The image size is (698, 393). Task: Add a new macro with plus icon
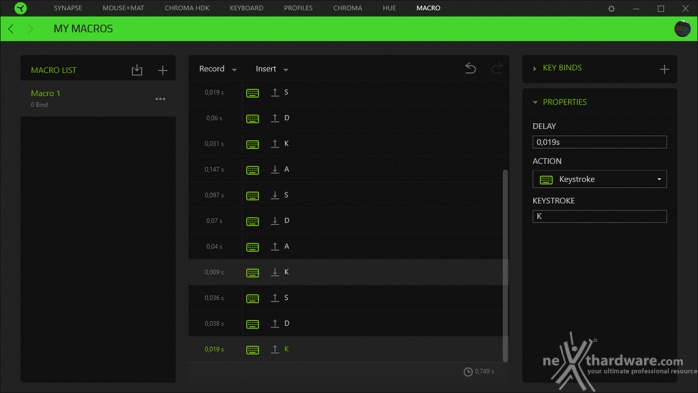point(162,70)
